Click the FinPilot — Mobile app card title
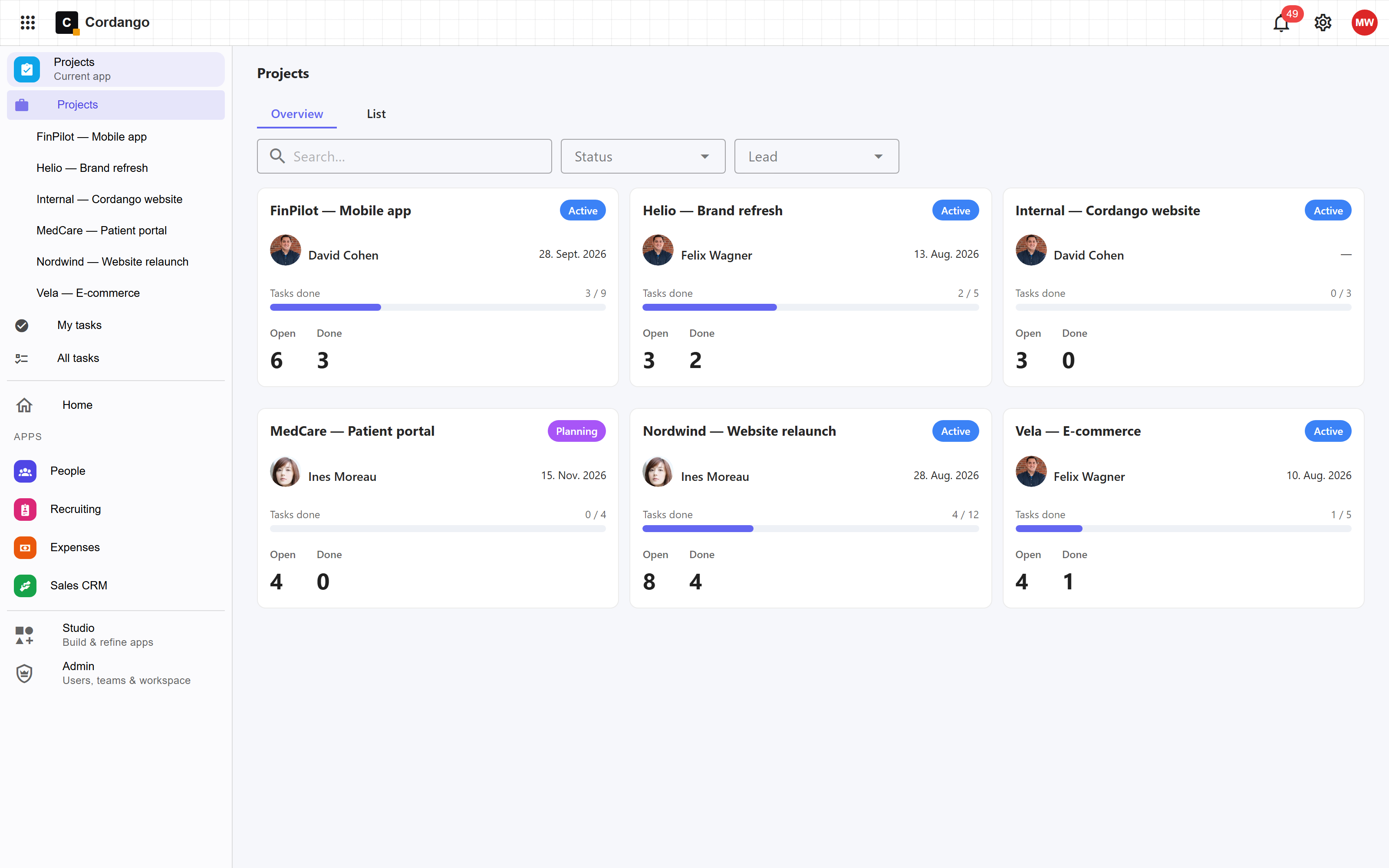Image resolution: width=1389 pixels, height=868 pixels. pyautogui.click(x=340, y=210)
